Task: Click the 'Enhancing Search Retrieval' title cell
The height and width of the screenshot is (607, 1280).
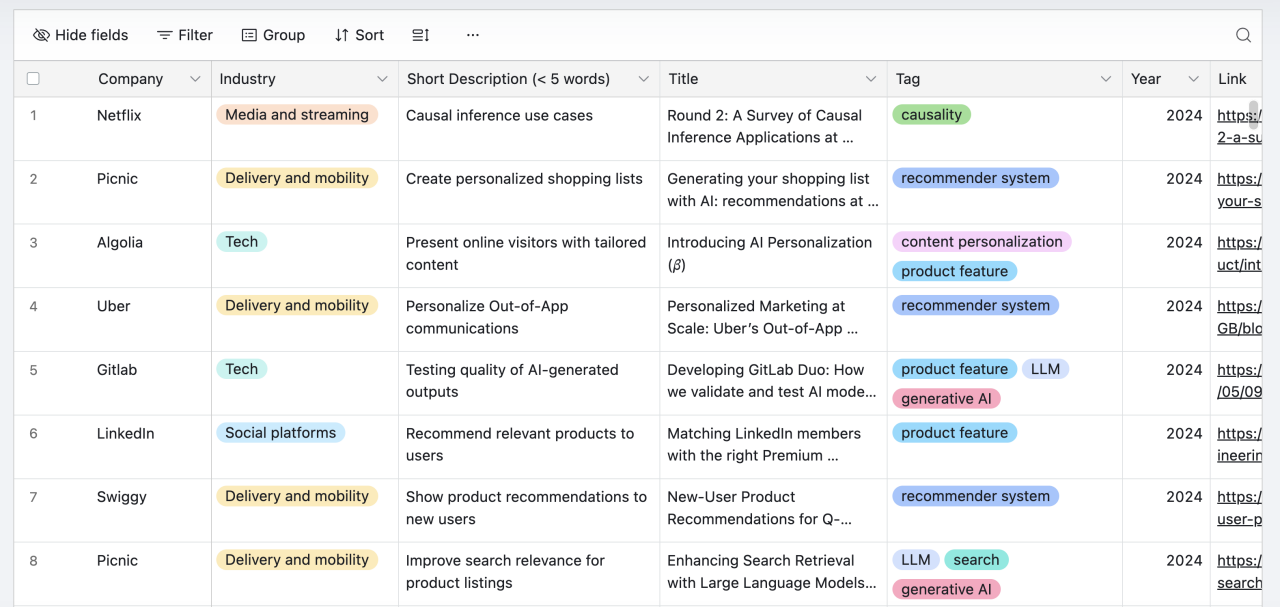Action: pyautogui.click(x=772, y=572)
